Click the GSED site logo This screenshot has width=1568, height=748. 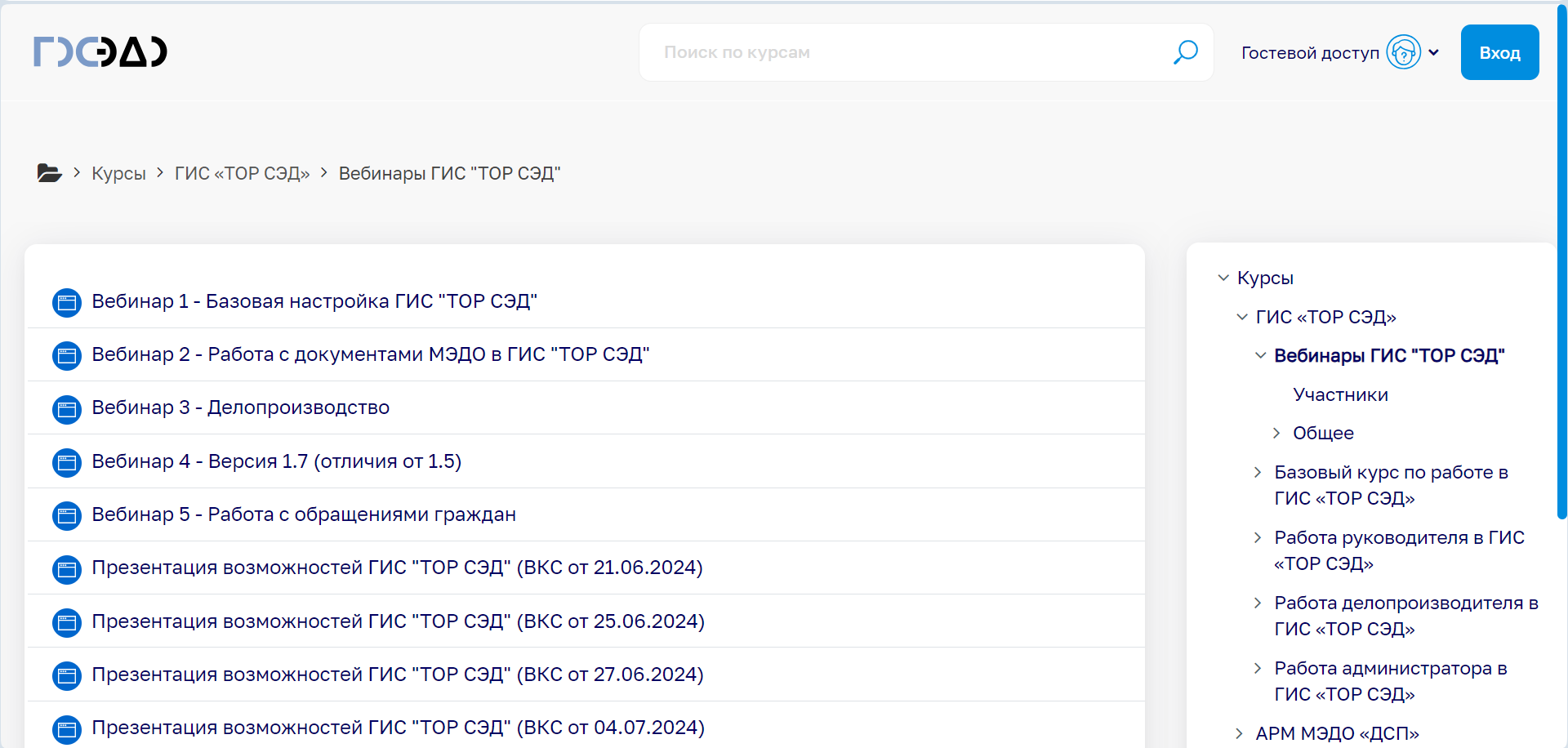[x=100, y=51]
